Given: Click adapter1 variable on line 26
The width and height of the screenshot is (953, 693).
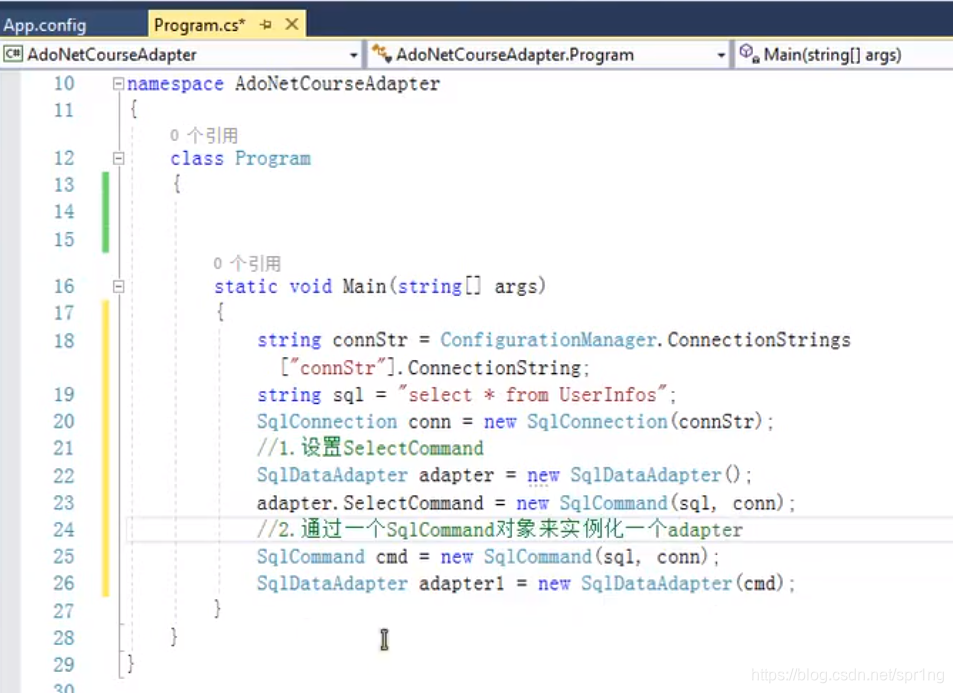Looking at the screenshot, I should pyautogui.click(x=461, y=584).
